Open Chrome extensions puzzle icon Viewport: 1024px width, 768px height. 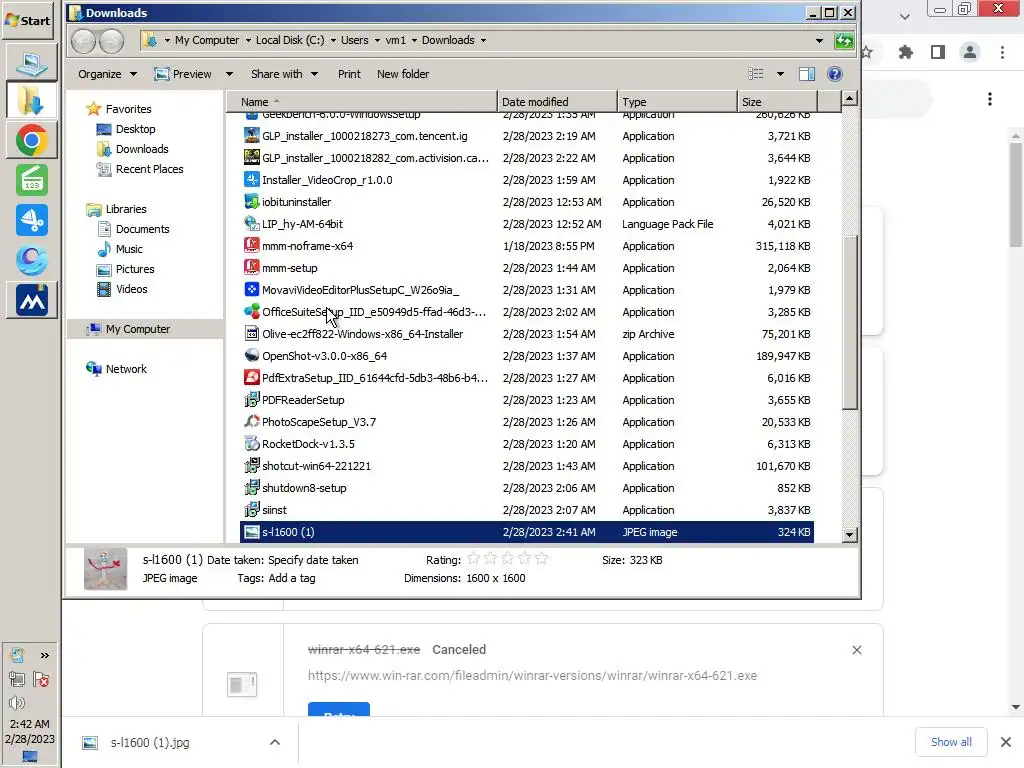click(906, 52)
